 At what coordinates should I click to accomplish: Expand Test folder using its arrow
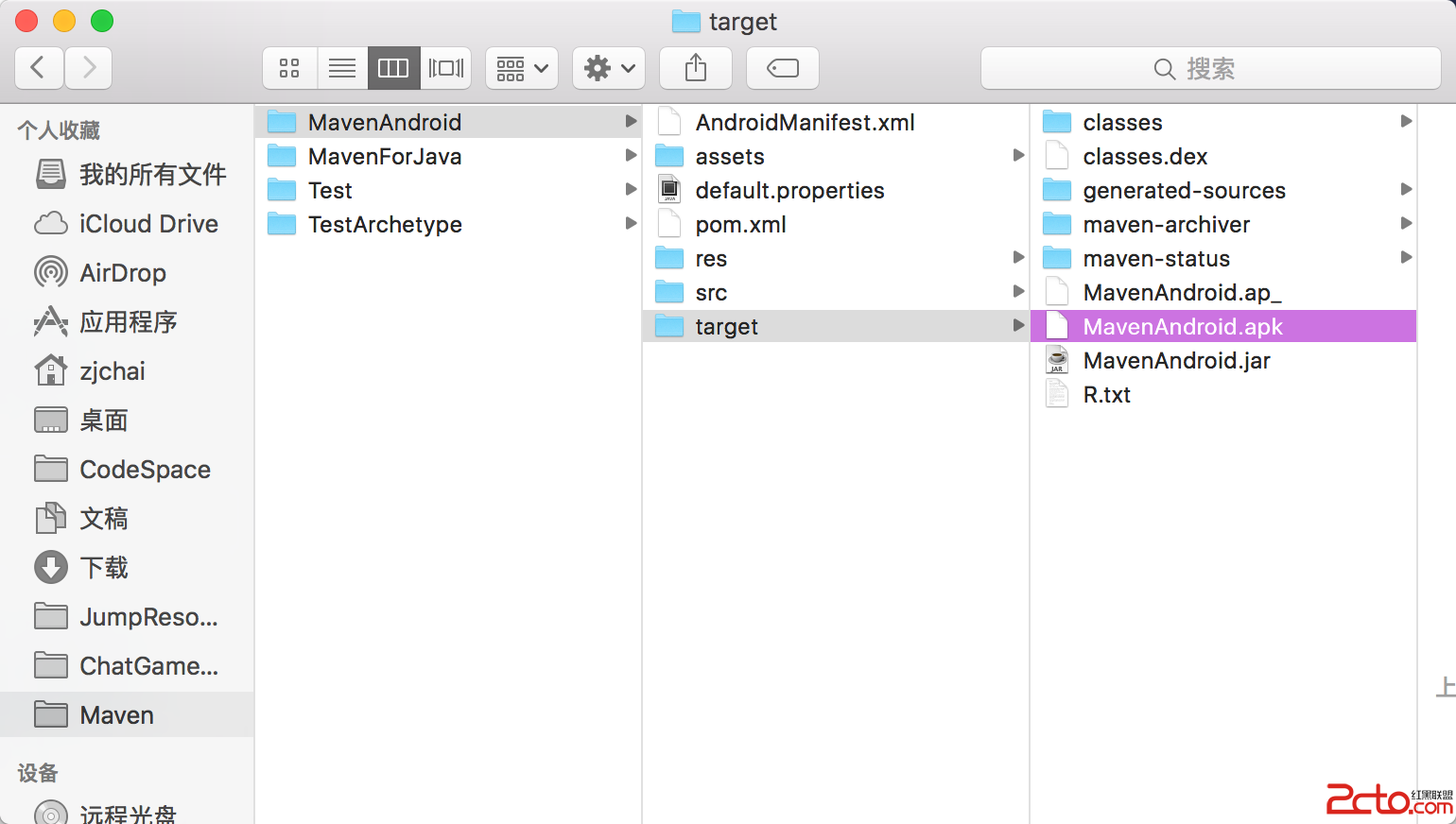click(631, 189)
